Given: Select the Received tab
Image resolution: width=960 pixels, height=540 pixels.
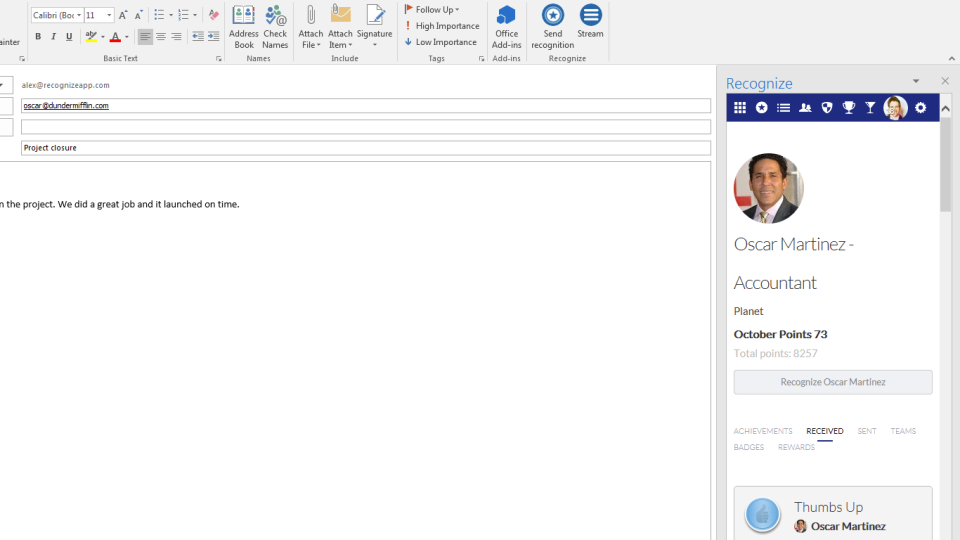Looking at the screenshot, I should click(x=825, y=431).
